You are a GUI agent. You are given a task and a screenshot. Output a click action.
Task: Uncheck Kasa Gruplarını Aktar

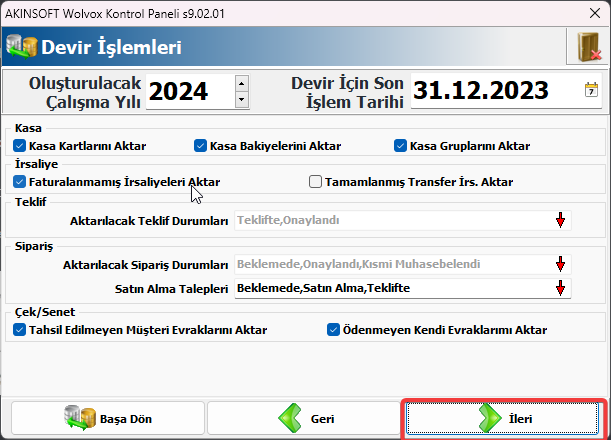(400, 146)
